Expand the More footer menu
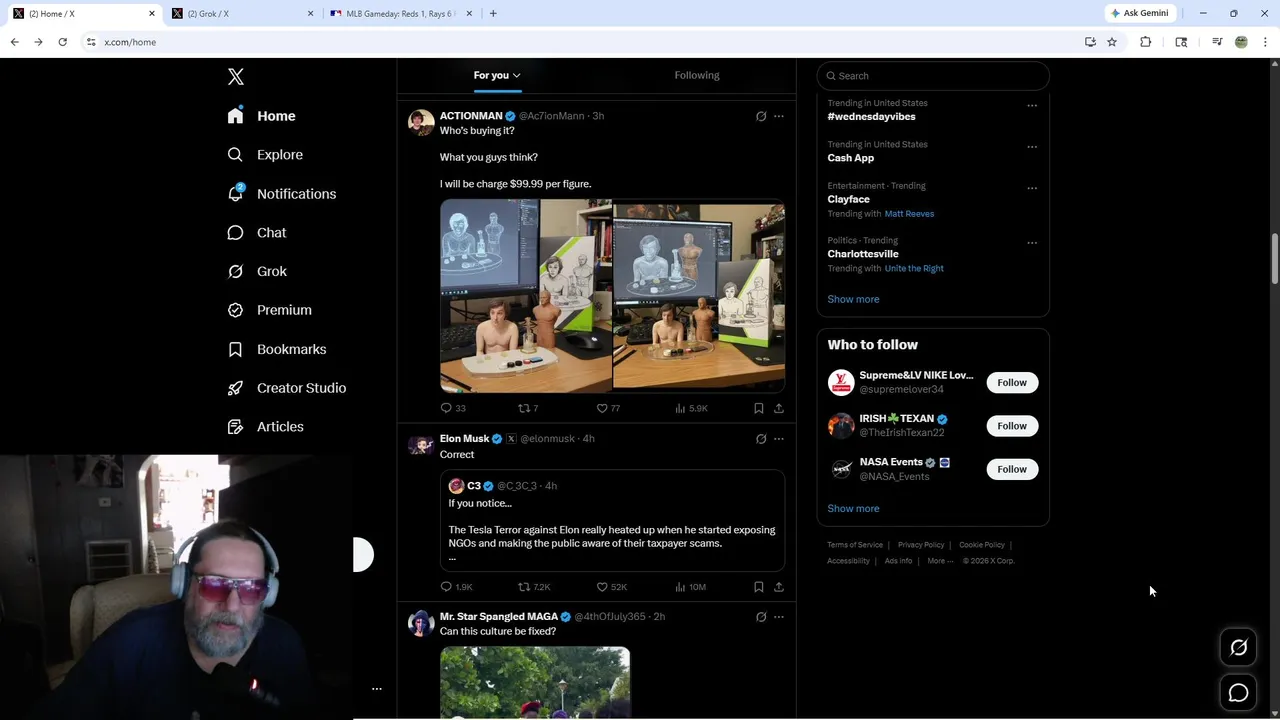Viewport: 1280px width, 720px height. click(x=940, y=561)
